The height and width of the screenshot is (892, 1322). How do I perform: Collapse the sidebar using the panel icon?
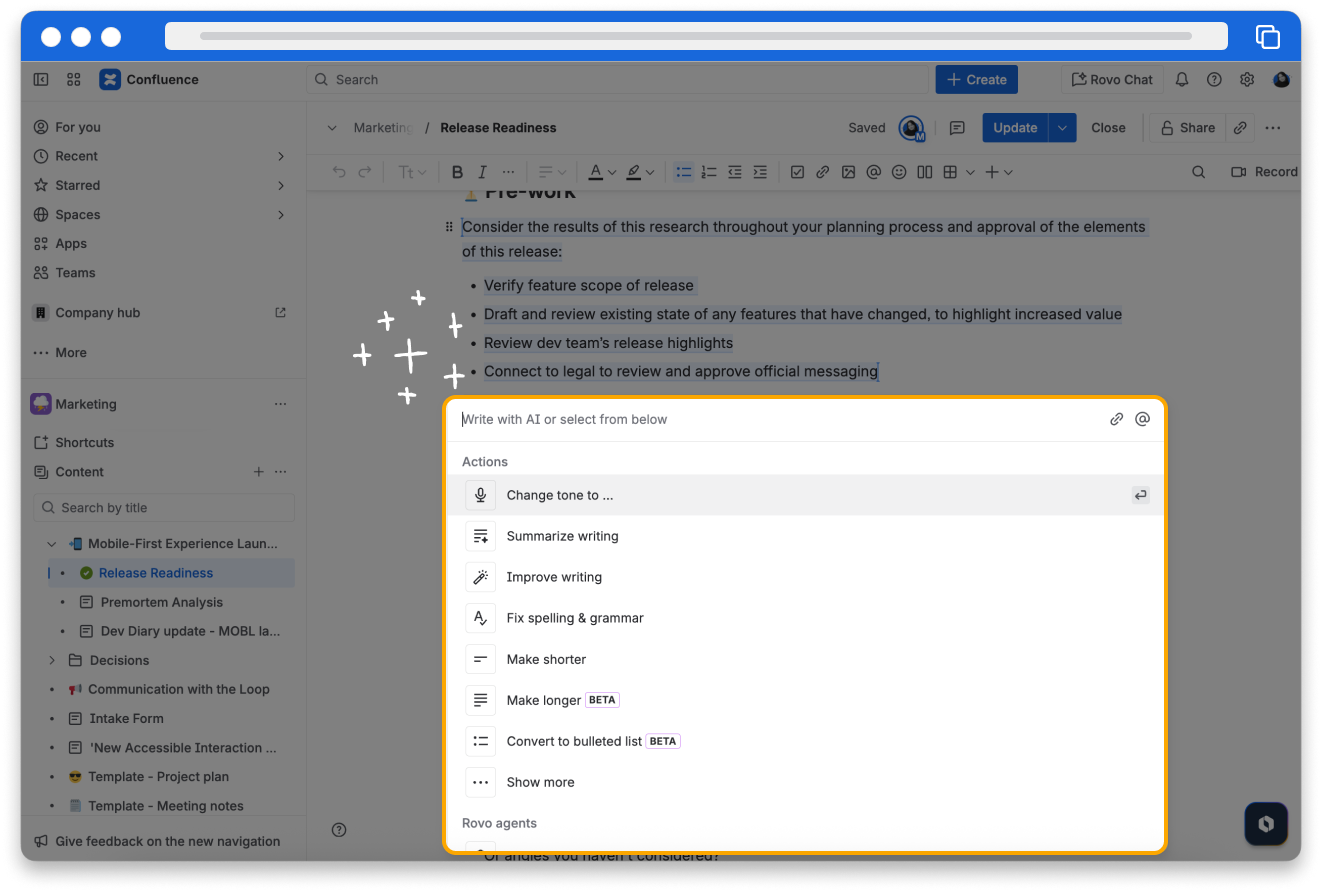(41, 80)
